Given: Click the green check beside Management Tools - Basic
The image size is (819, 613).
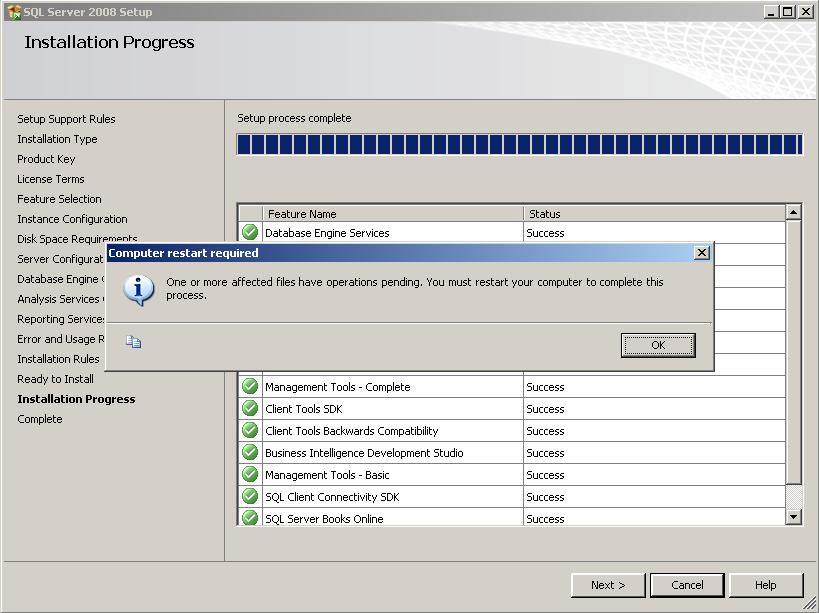Looking at the screenshot, I should pyautogui.click(x=250, y=474).
